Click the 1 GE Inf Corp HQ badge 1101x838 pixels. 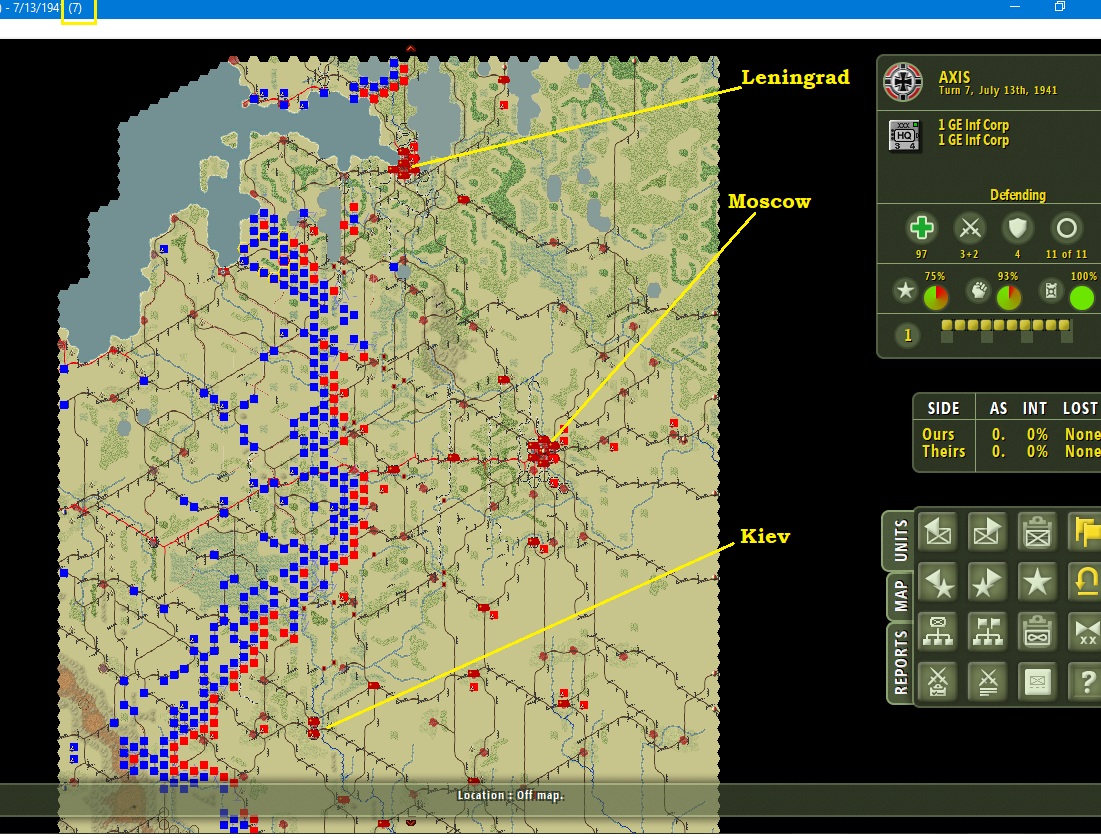[904, 135]
